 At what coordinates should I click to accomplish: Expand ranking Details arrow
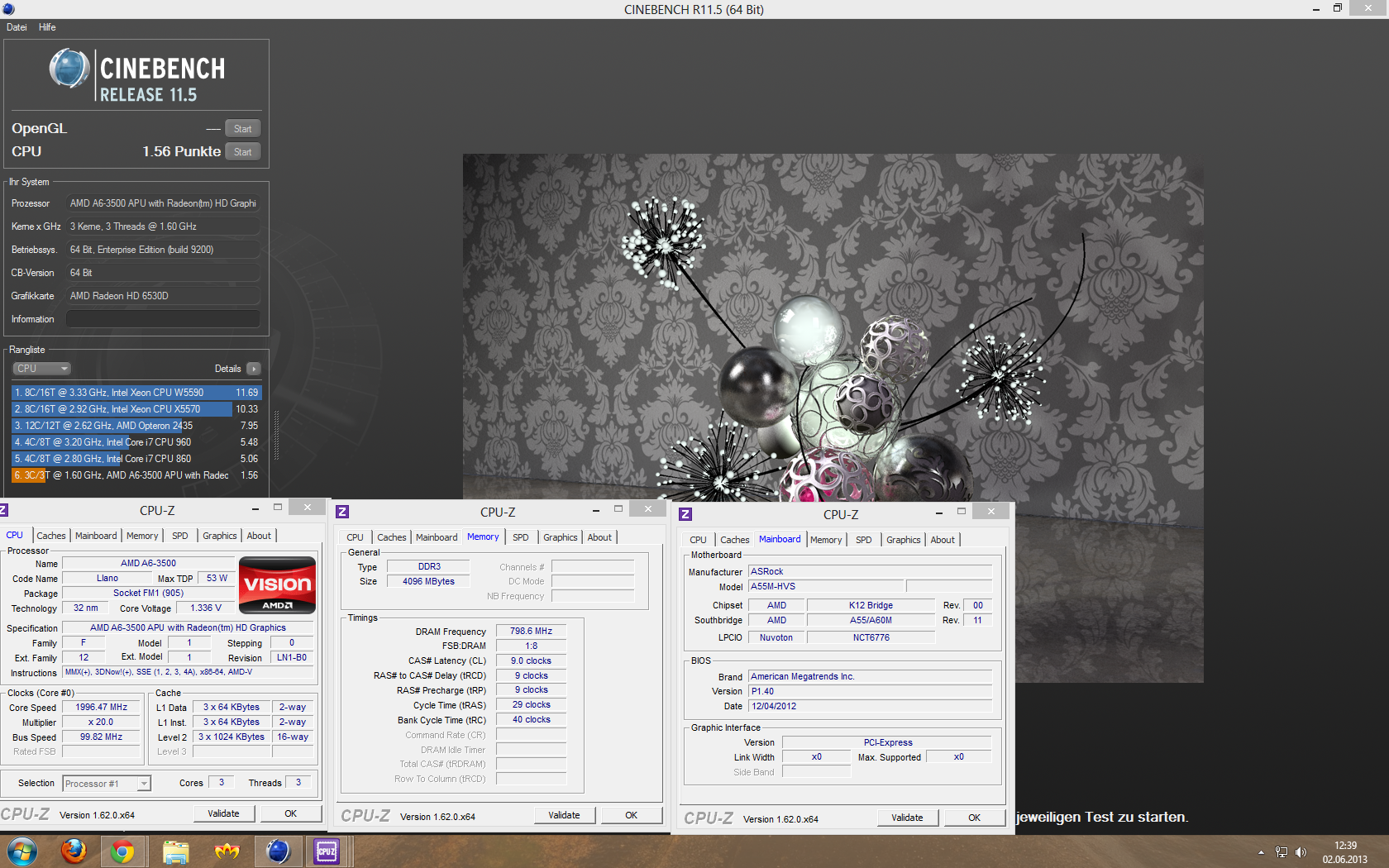(254, 369)
